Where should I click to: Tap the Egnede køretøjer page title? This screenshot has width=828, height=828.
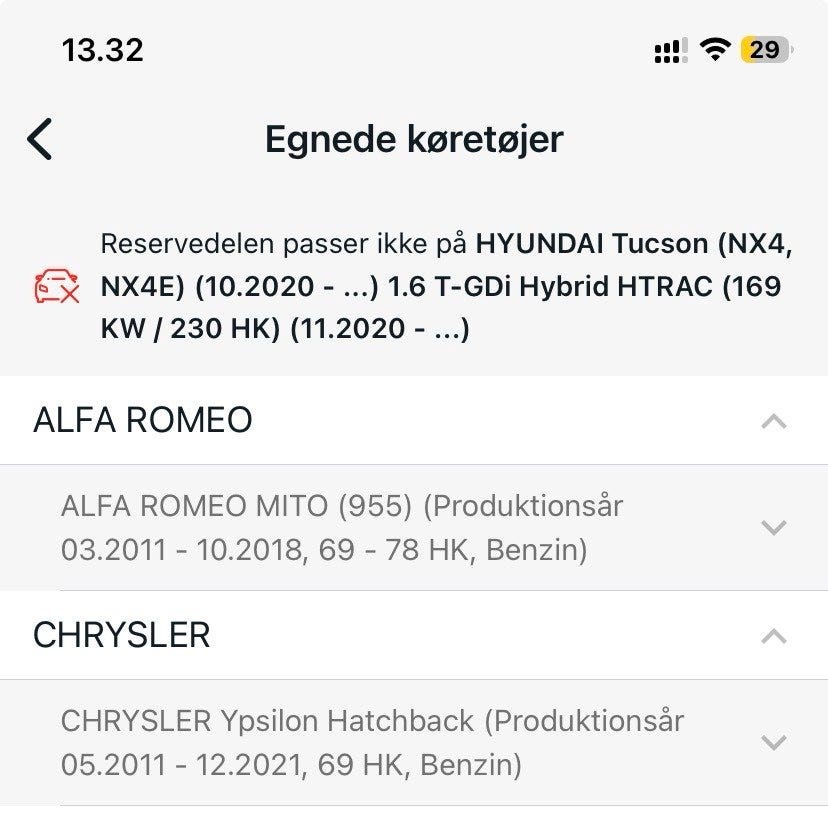click(414, 139)
